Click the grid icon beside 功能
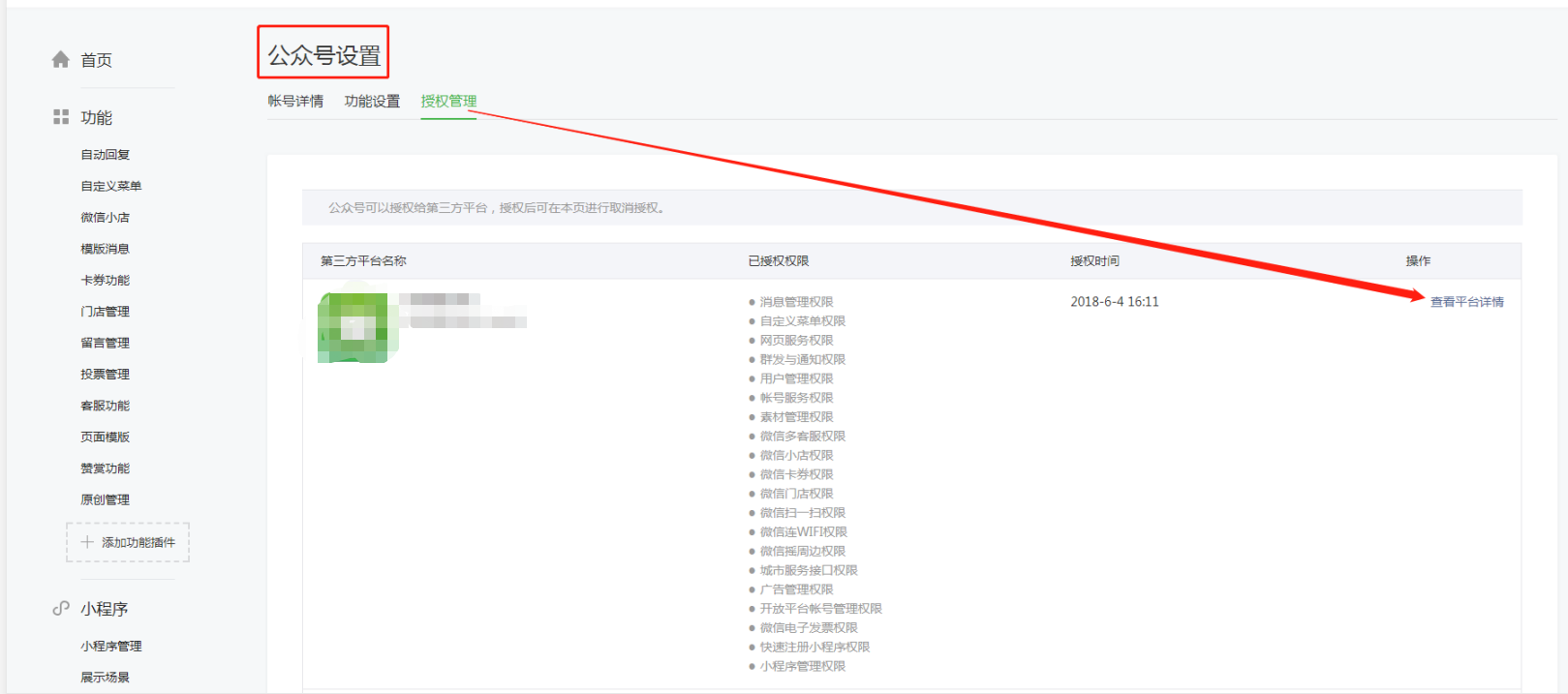Viewport: 1568px width, 694px height. tap(61, 117)
